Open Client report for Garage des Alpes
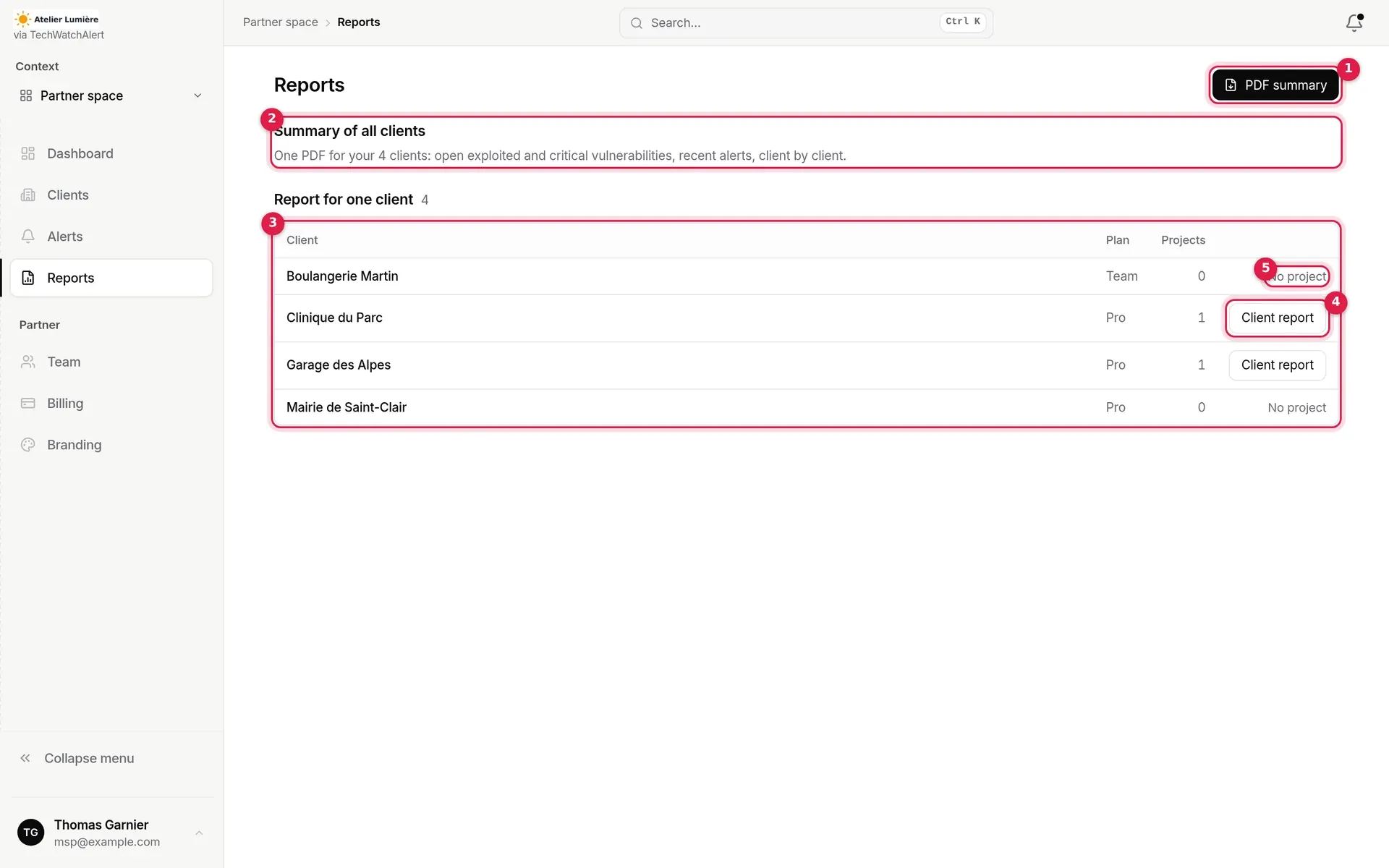Viewport: 1389px width, 868px height. [x=1277, y=365]
